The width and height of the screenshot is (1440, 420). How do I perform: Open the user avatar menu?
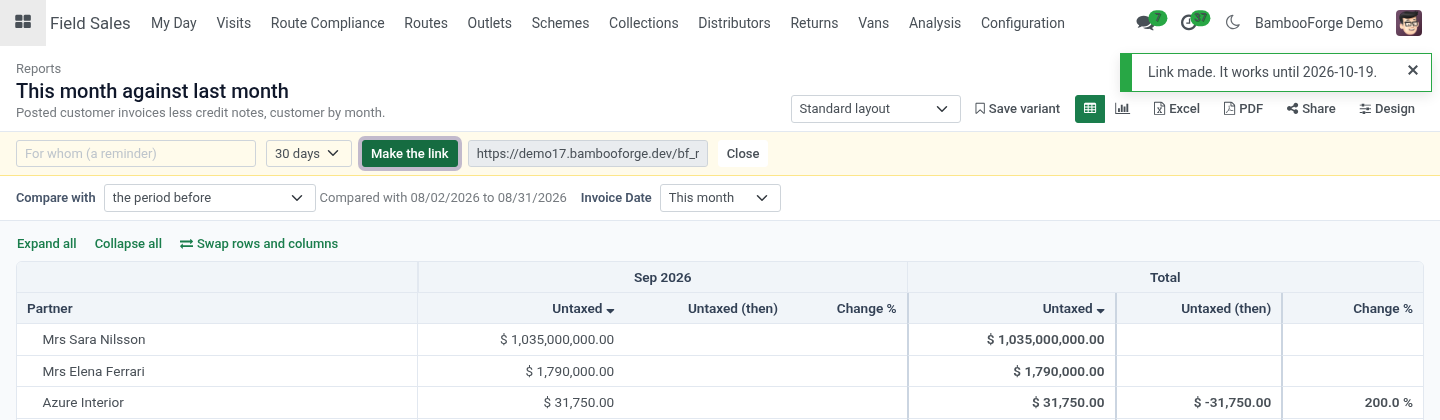point(1409,23)
